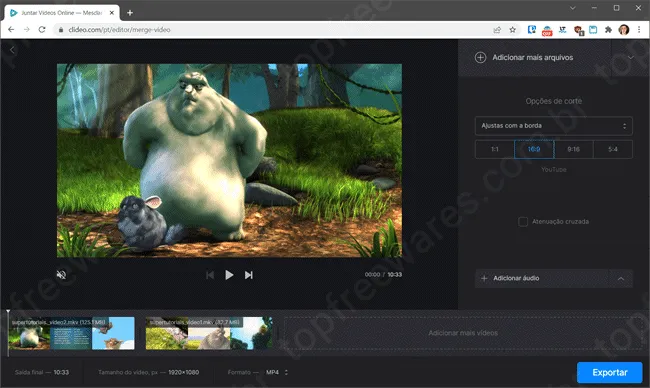Click the Adicionar mais vídeos drop area
The image size is (650, 388).
[463, 333]
